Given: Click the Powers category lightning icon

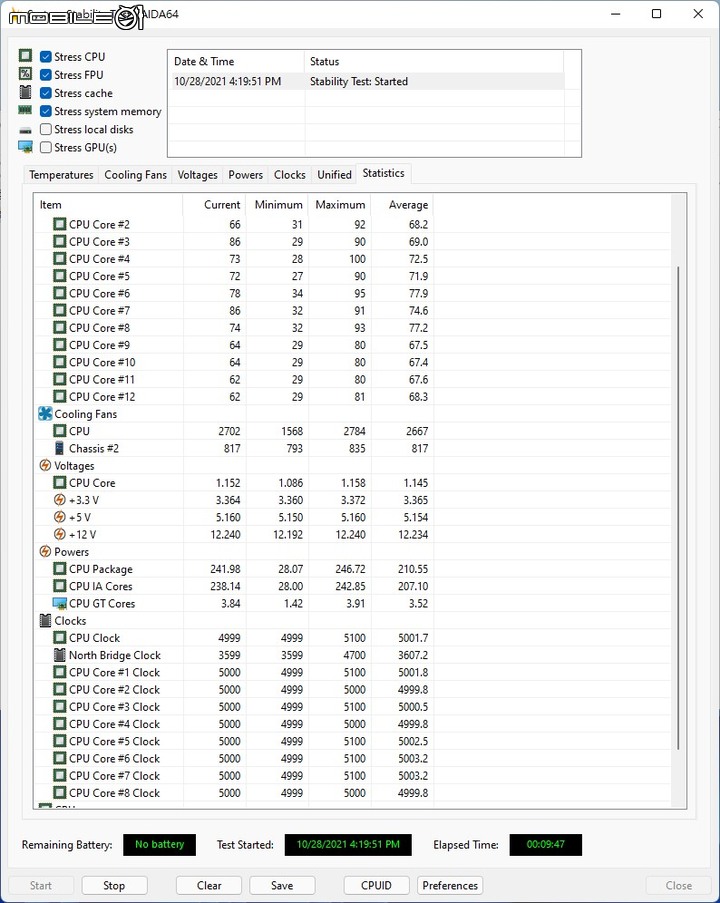Looking at the screenshot, I should click(45, 552).
